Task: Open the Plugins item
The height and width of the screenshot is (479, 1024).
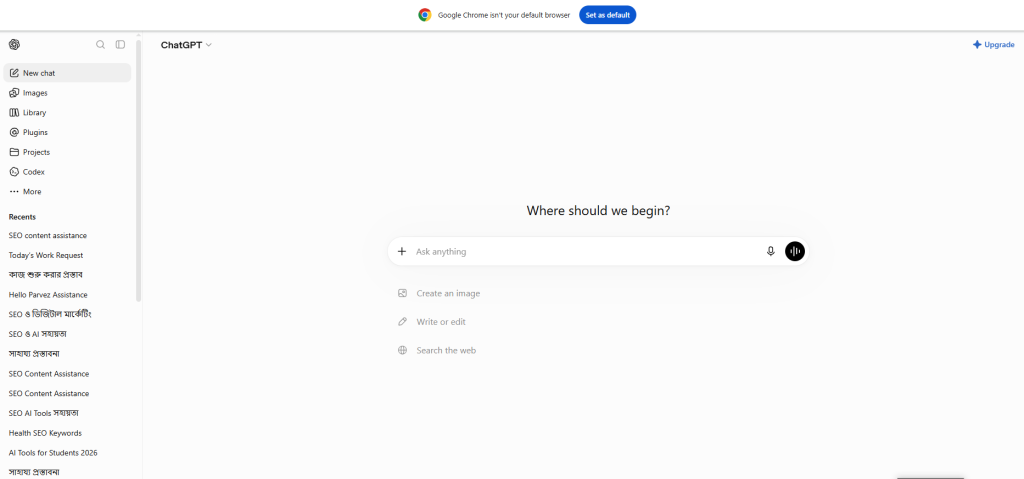Action: (x=67, y=132)
